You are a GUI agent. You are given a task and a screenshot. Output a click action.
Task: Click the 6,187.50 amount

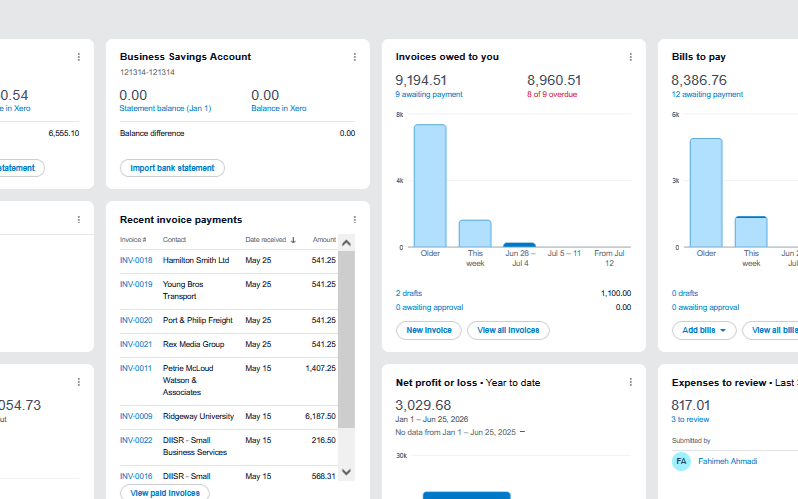[321, 416]
